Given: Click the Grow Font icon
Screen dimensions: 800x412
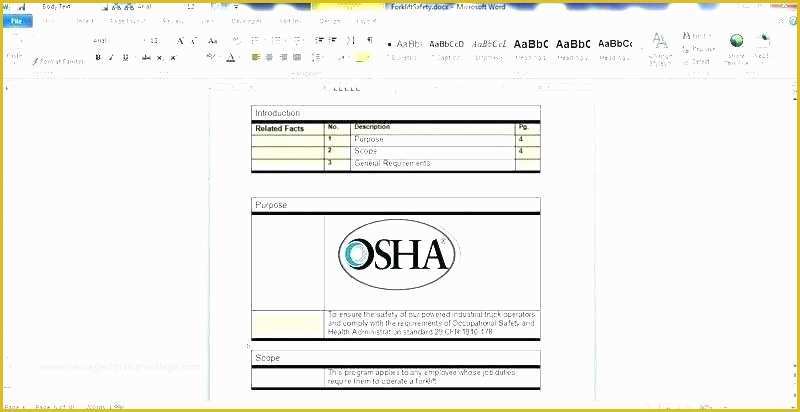Looking at the screenshot, I should point(180,41).
